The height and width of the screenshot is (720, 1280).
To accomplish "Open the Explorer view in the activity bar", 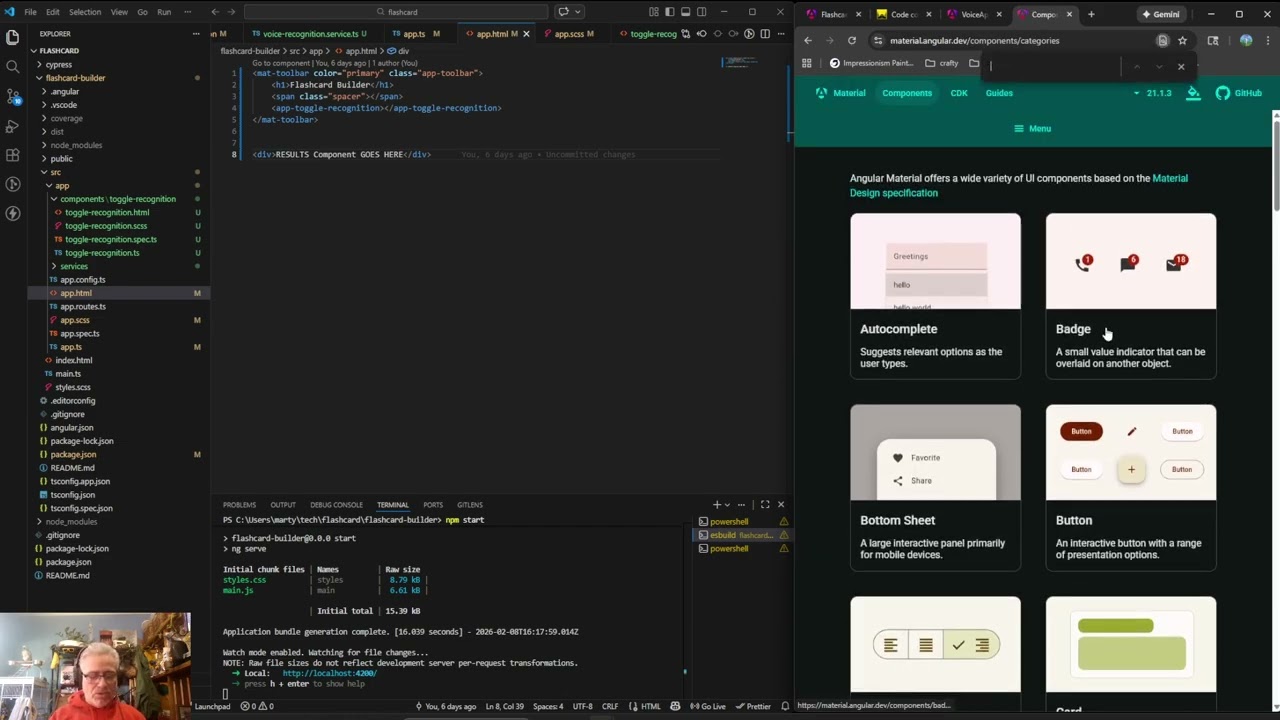I will point(12,38).
